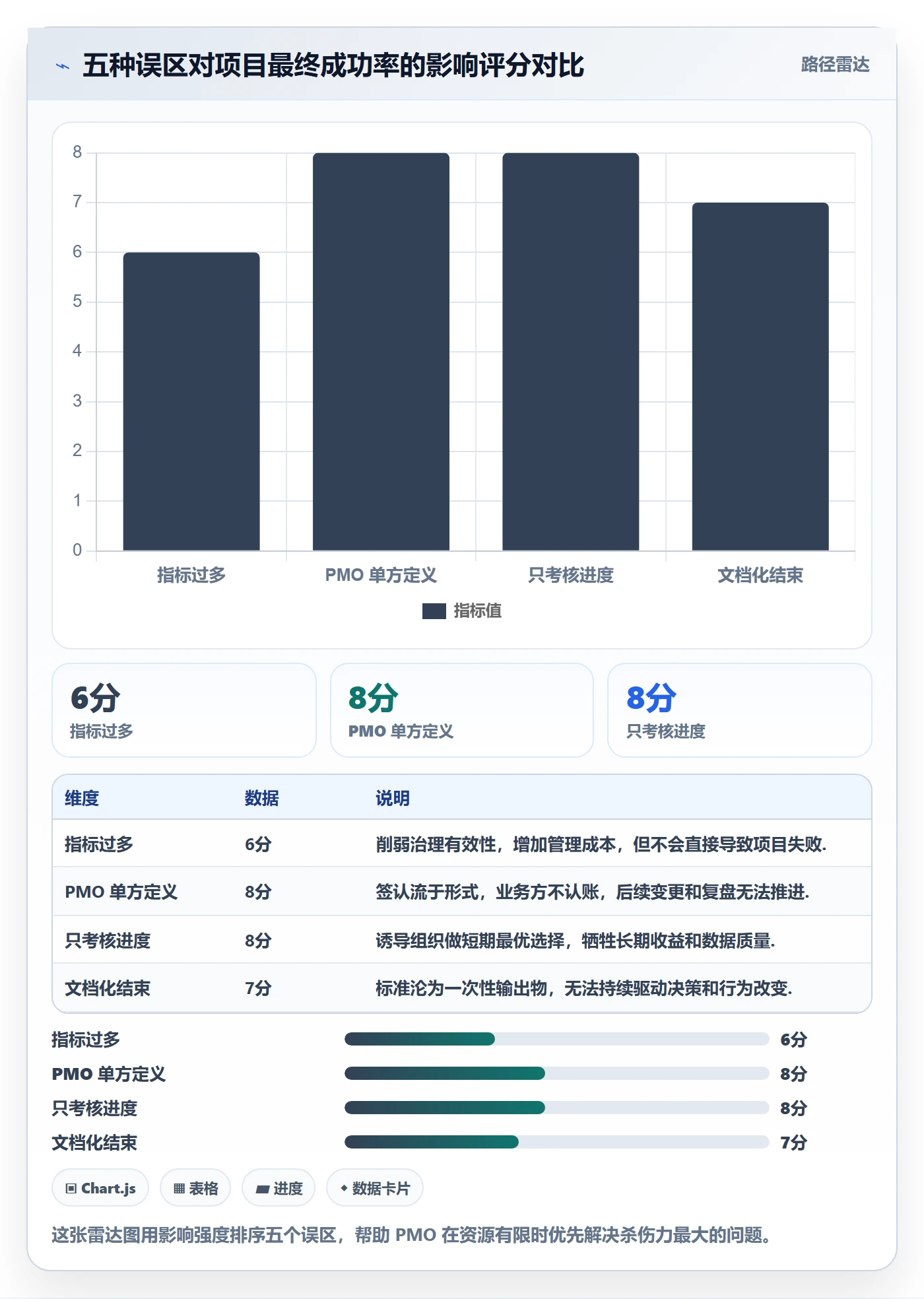The height and width of the screenshot is (1299, 924).
Task: Open the 6分 指标过多 data card
Action: [x=184, y=710]
